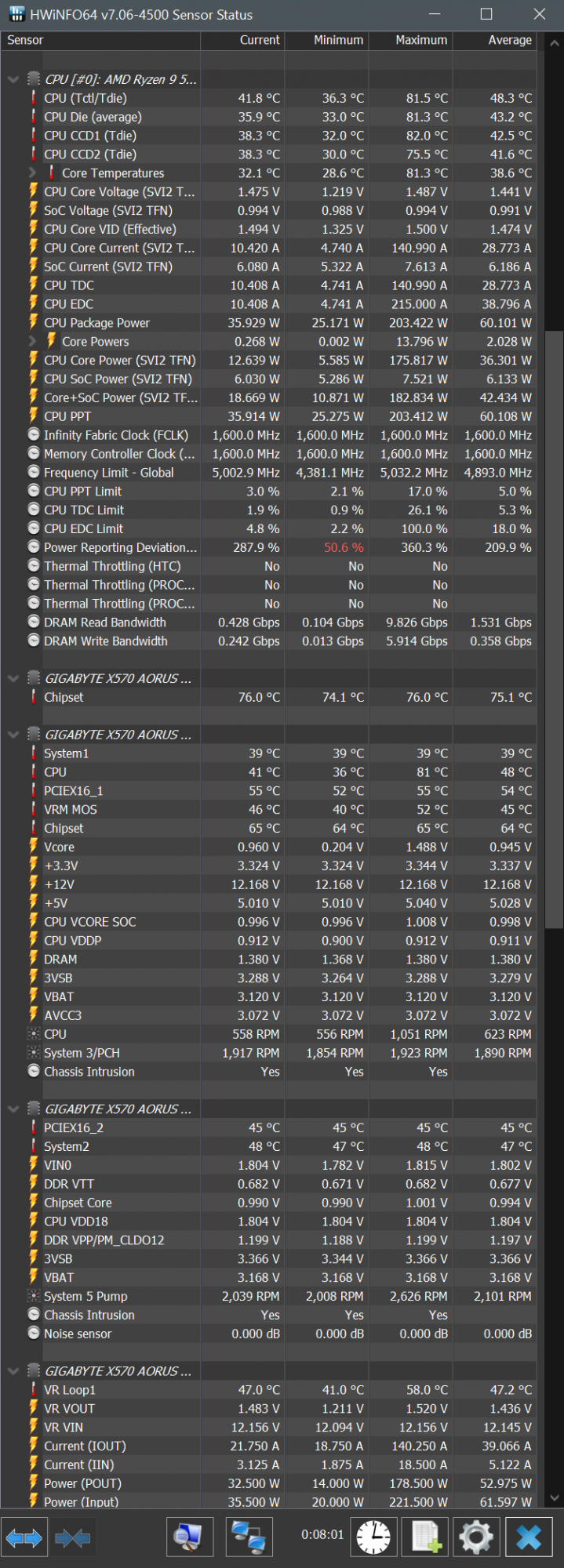Viewport: 564px width, 1568px height.
Task: Select the Frequency Limit - Global row
Action: (268, 473)
